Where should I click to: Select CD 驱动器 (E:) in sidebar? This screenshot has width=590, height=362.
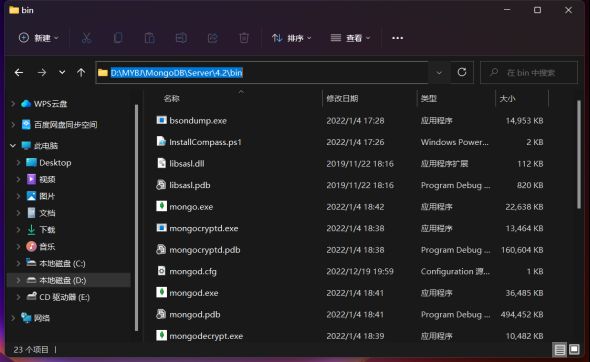[58, 297]
